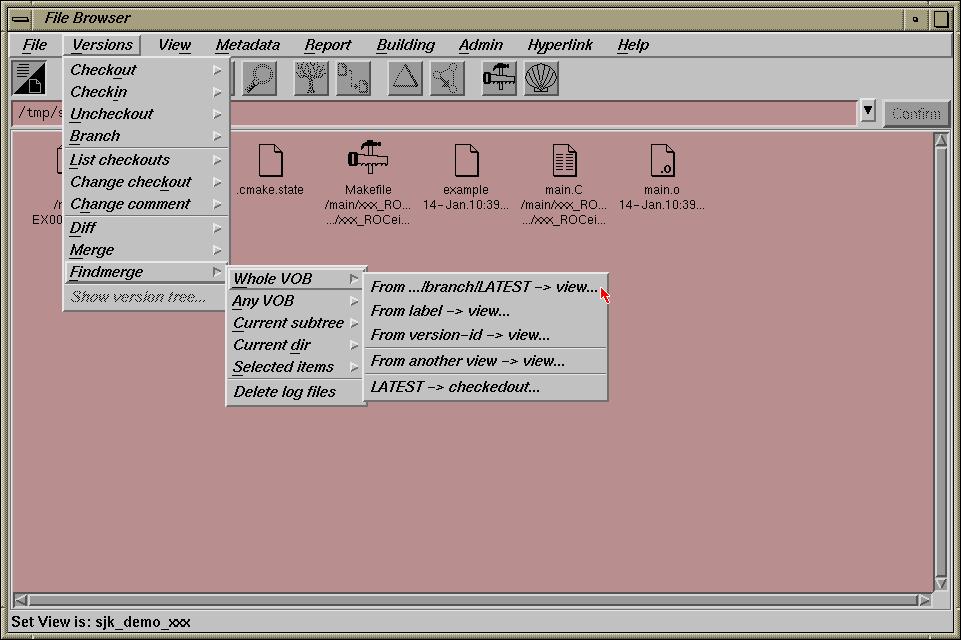Choose 'From label -> view...' menu entry
Screen dimensions: 961x640
pos(440,311)
